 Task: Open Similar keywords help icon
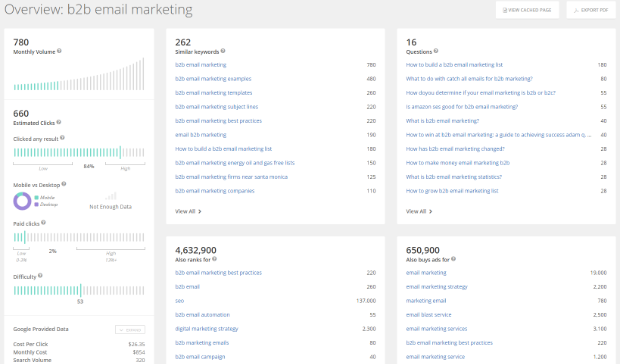[223, 51]
